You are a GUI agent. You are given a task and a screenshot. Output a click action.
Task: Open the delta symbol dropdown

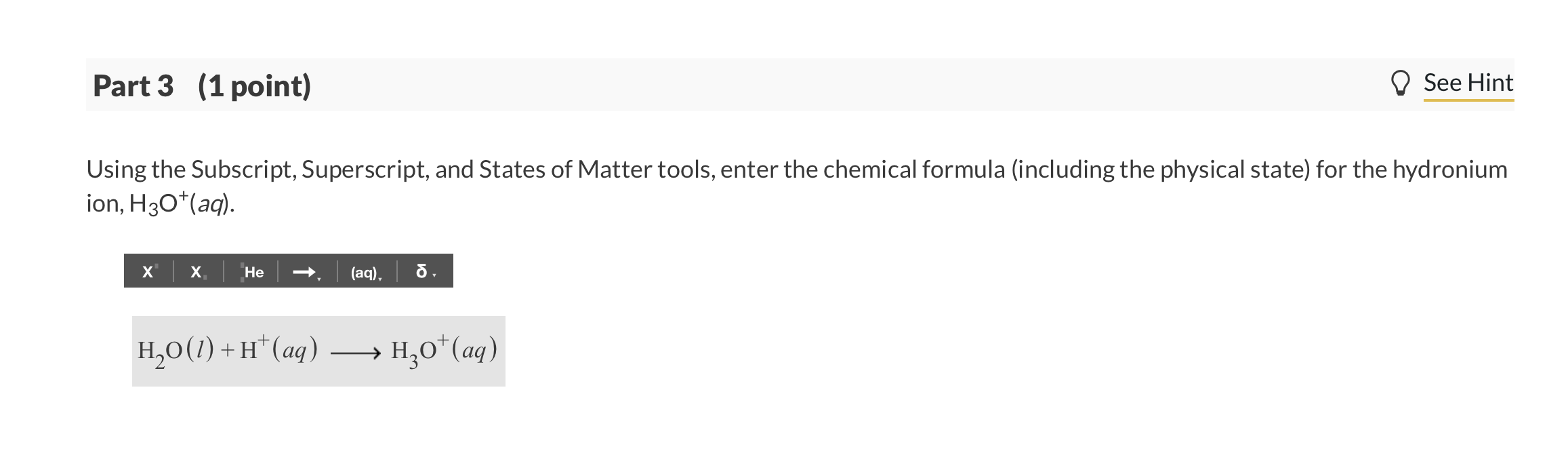click(434, 275)
